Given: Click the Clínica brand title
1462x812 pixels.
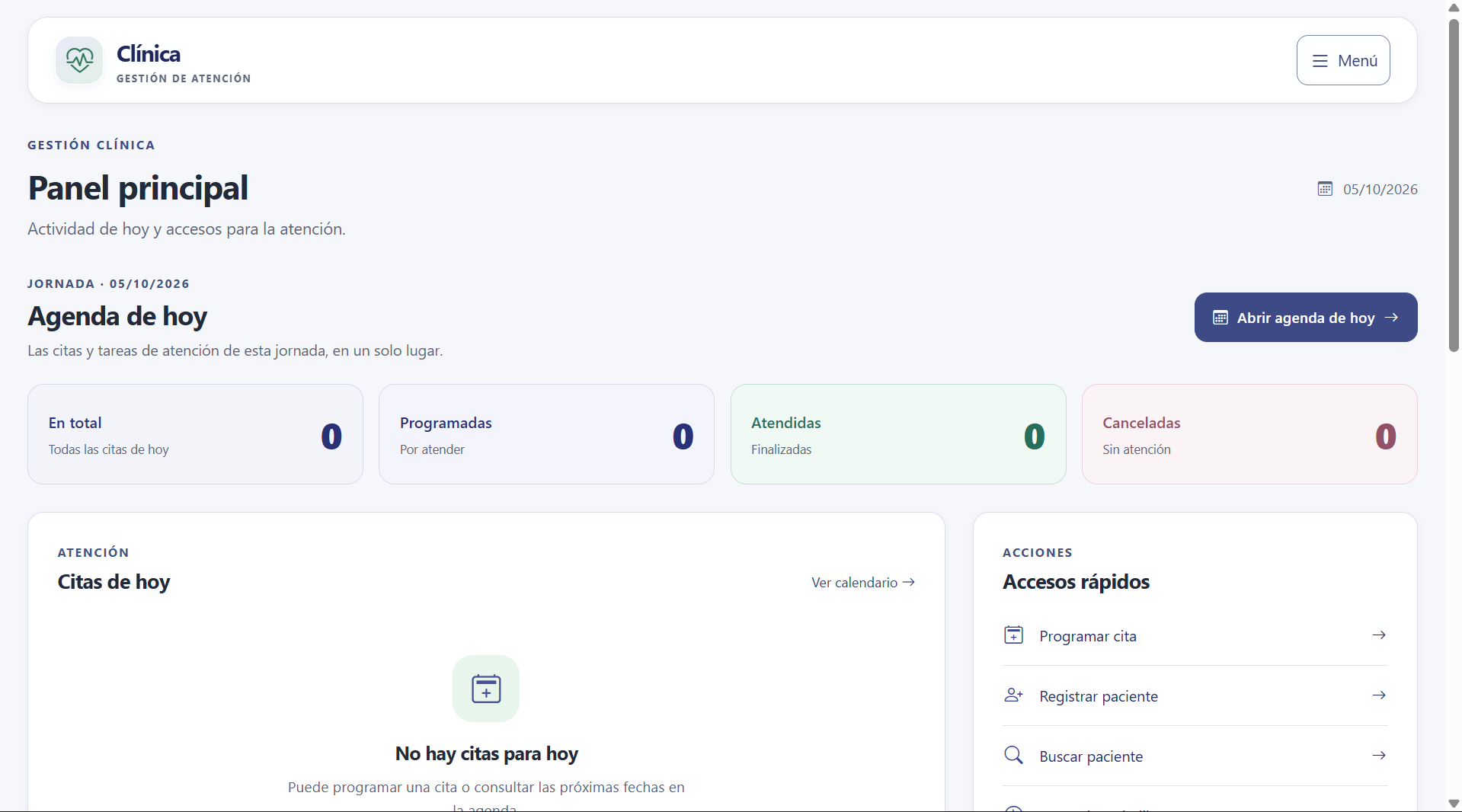Looking at the screenshot, I should (149, 54).
